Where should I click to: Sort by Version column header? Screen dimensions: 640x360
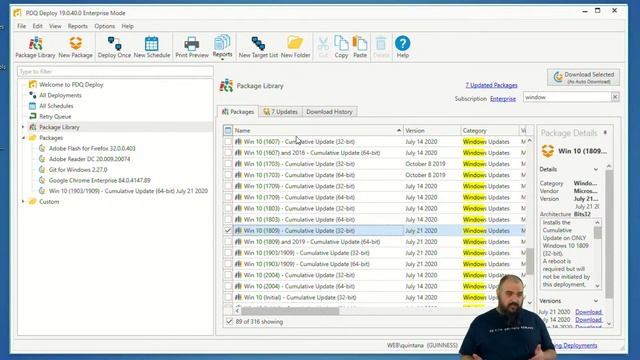point(432,131)
